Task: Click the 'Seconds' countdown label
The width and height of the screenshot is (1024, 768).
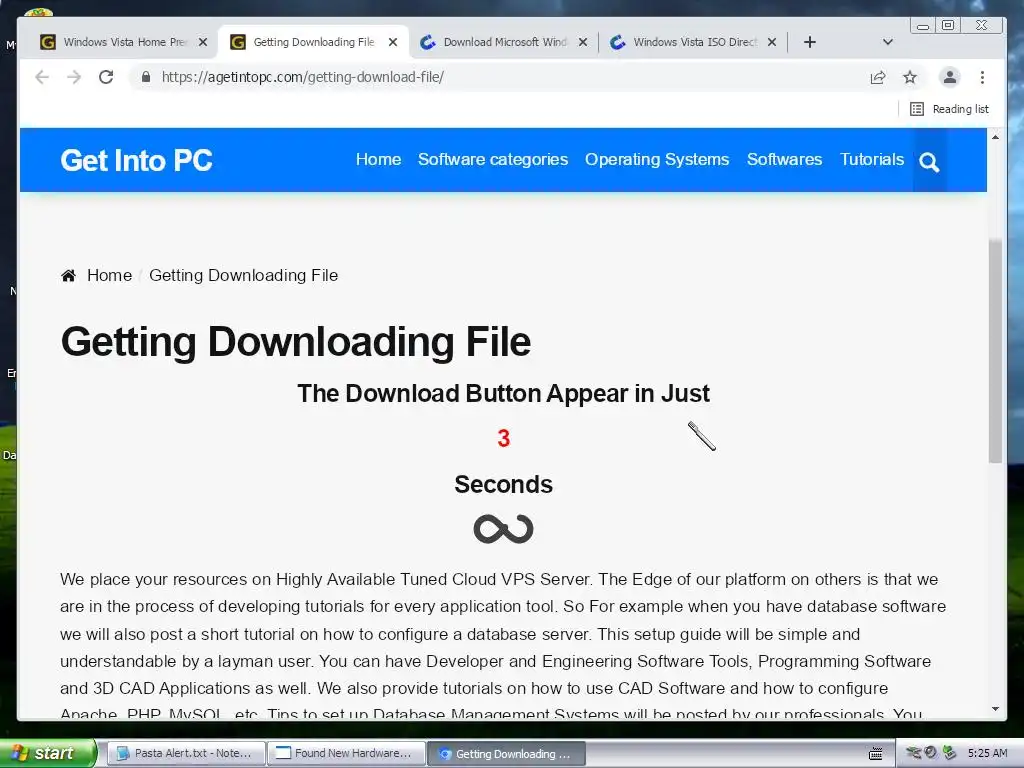Action: (504, 485)
